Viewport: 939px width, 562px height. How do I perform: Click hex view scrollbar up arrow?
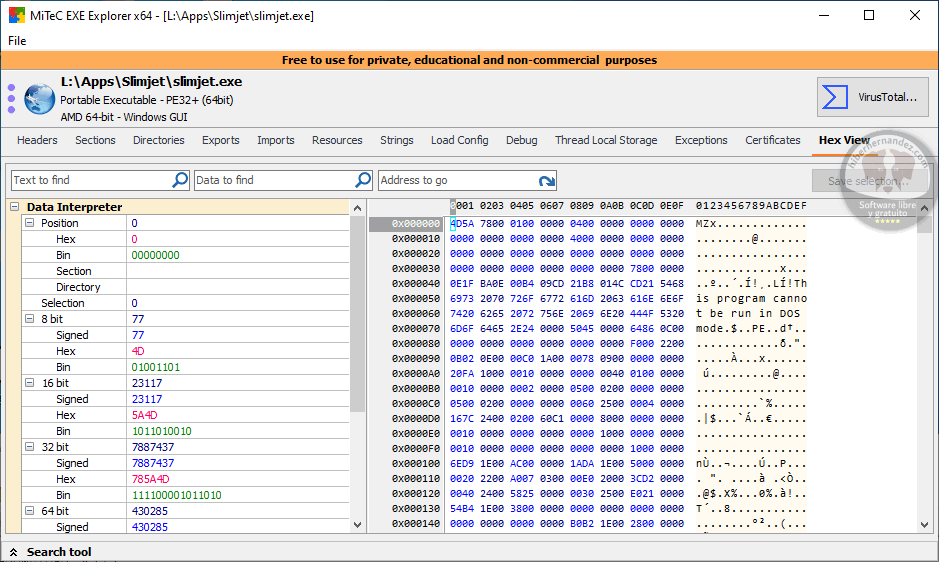click(x=925, y=208)
